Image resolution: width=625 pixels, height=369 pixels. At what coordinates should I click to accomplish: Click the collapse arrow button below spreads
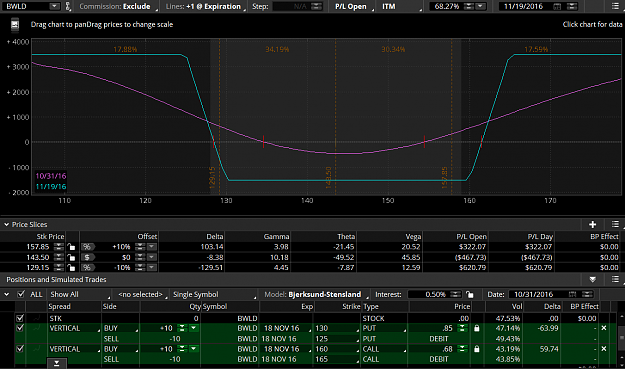click(x=57, y=363)
